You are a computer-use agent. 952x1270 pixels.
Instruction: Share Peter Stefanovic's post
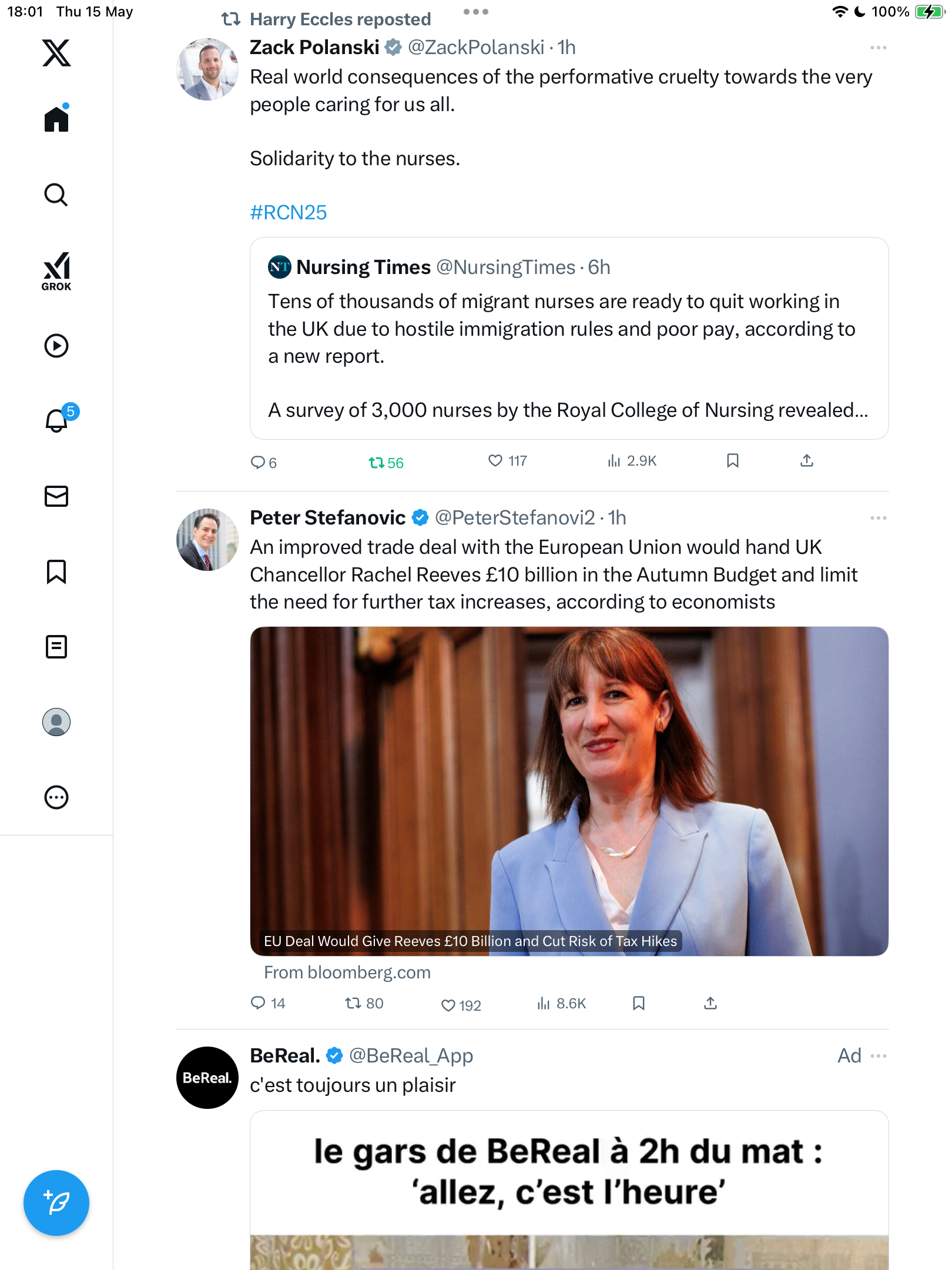pos(710,1003)
